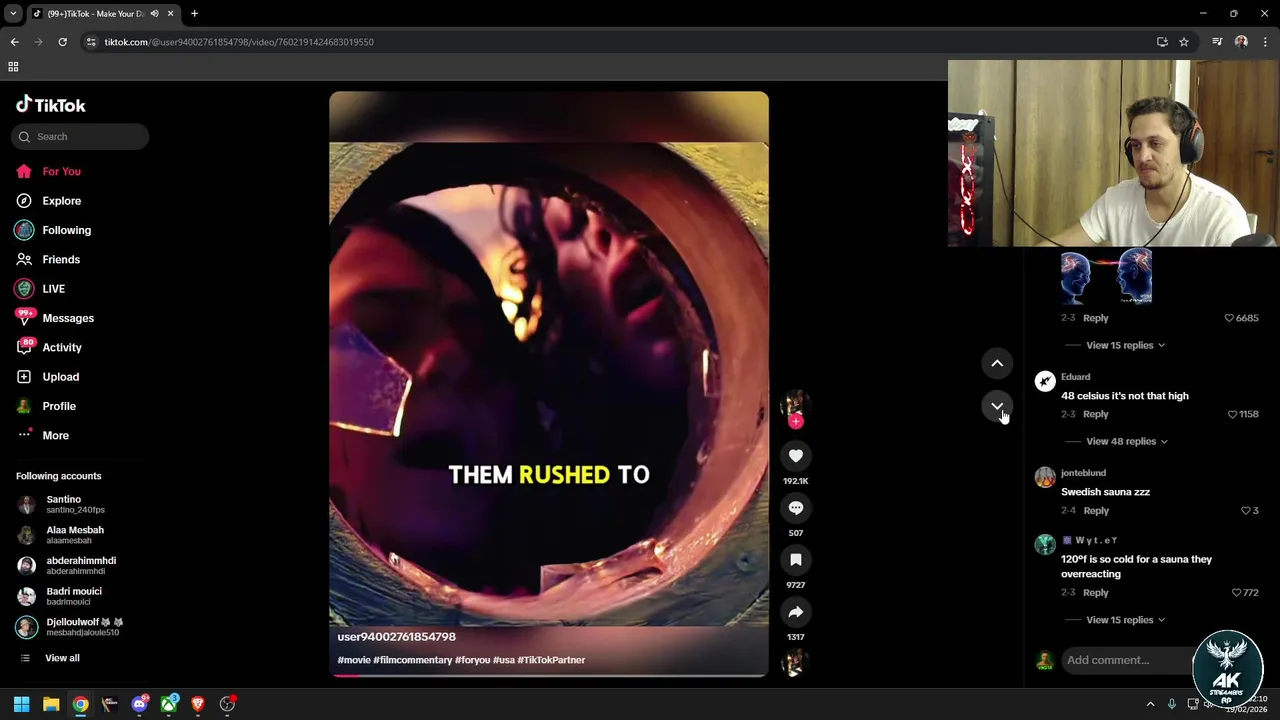Go to the next video (down arrow)

tap(997, 406)
